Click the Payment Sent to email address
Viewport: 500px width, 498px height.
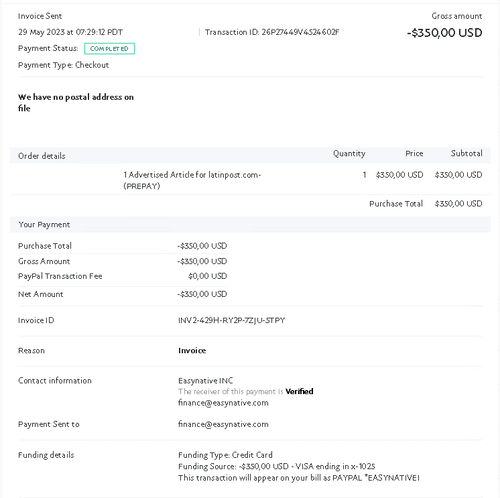click(x=223, y=424)
